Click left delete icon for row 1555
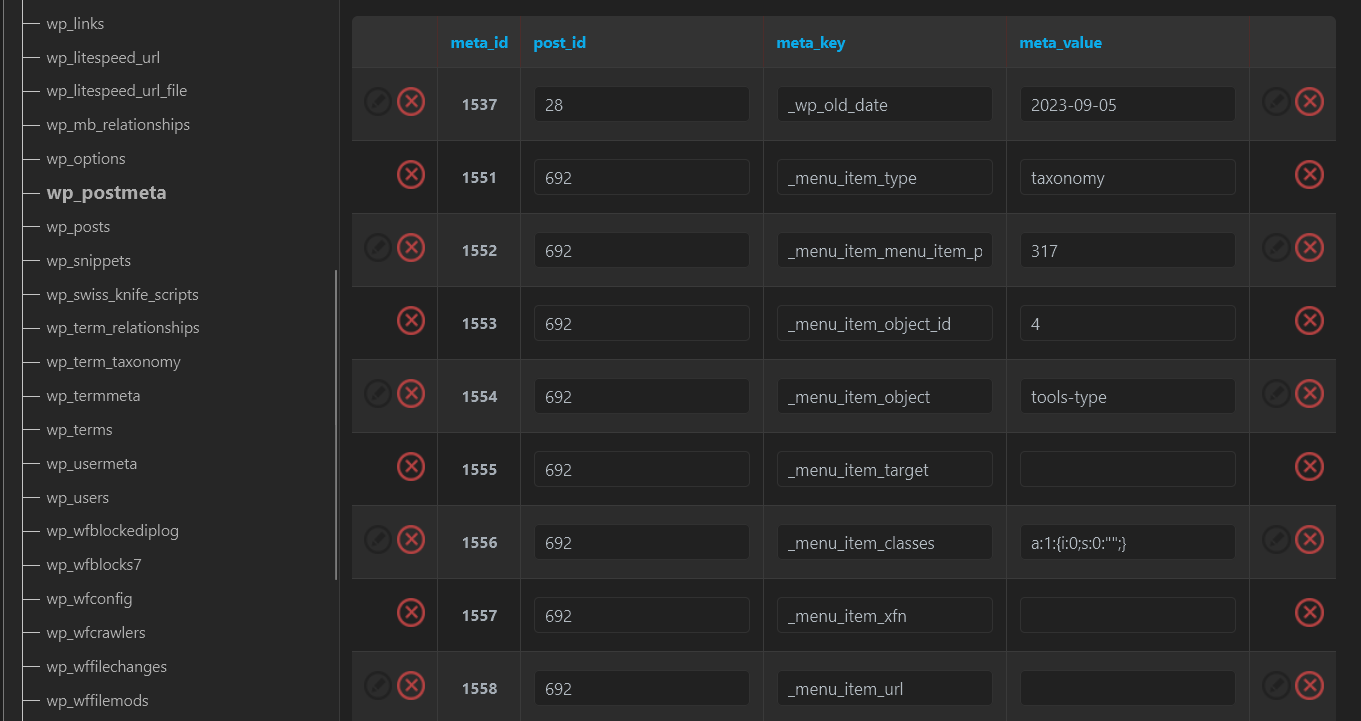Viewport: 1361px width, 721px height. click(x=411, y=467)
